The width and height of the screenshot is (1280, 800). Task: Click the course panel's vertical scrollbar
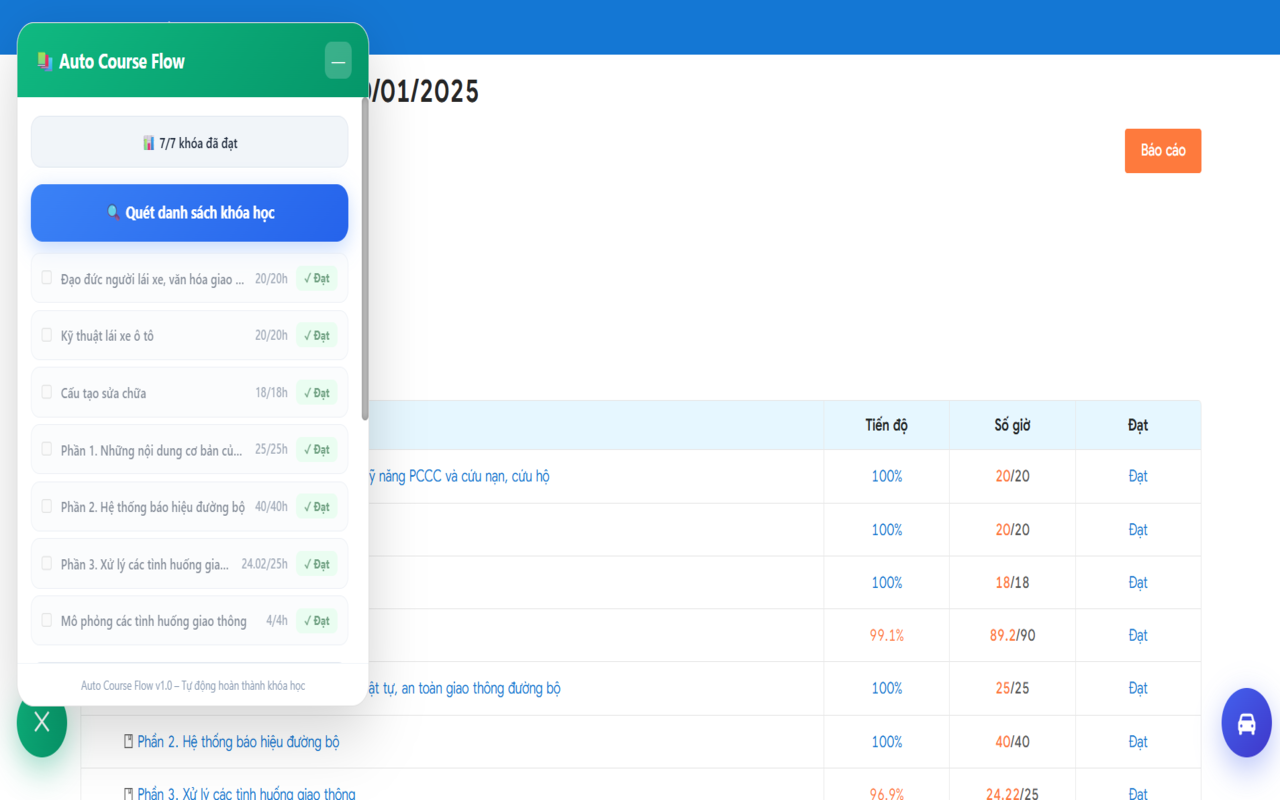pyautogui.click(x=365, y=260)
